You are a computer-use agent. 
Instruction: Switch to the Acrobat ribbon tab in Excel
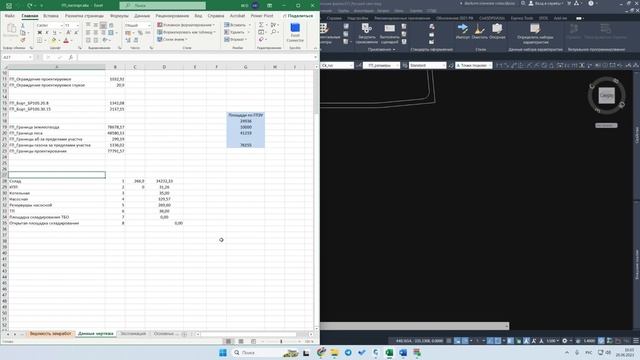(x=237, y=16)
